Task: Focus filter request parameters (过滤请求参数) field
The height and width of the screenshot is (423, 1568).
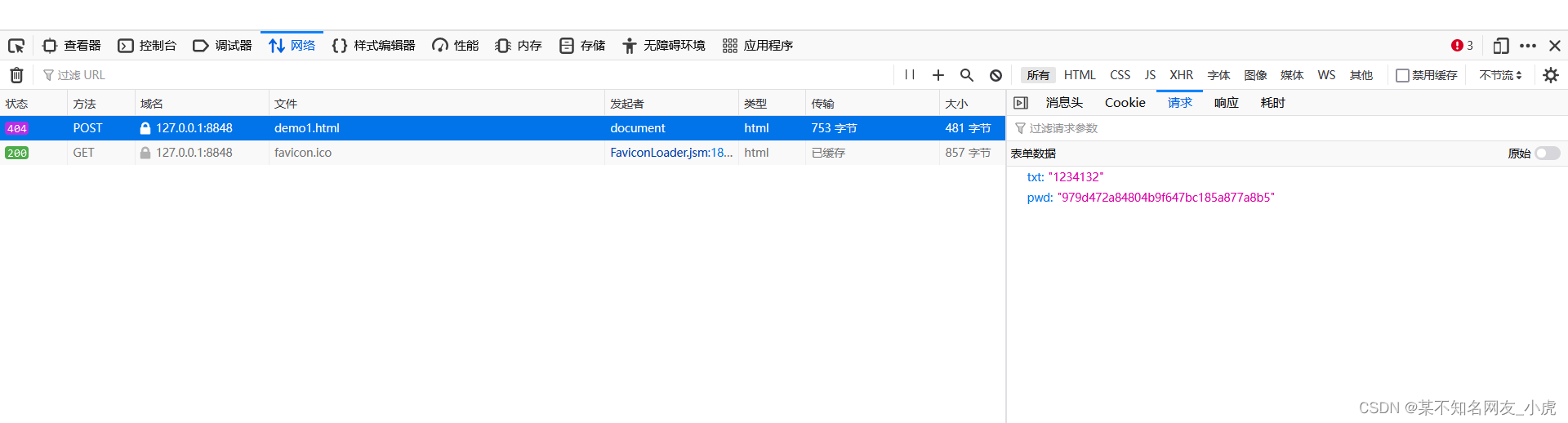Action: click(x=1287, y=128)
